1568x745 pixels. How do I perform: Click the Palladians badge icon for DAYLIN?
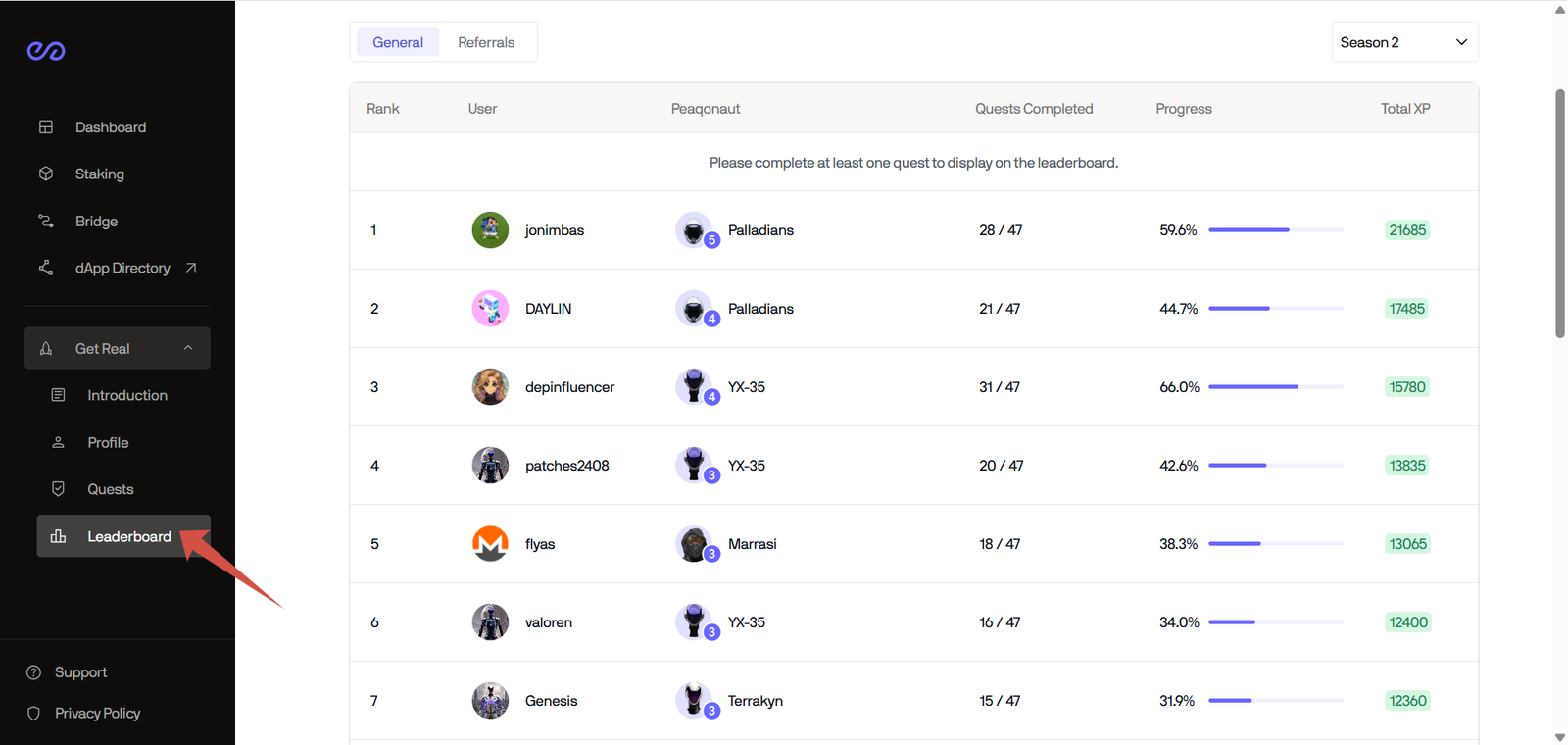click(x=695, y=309)
